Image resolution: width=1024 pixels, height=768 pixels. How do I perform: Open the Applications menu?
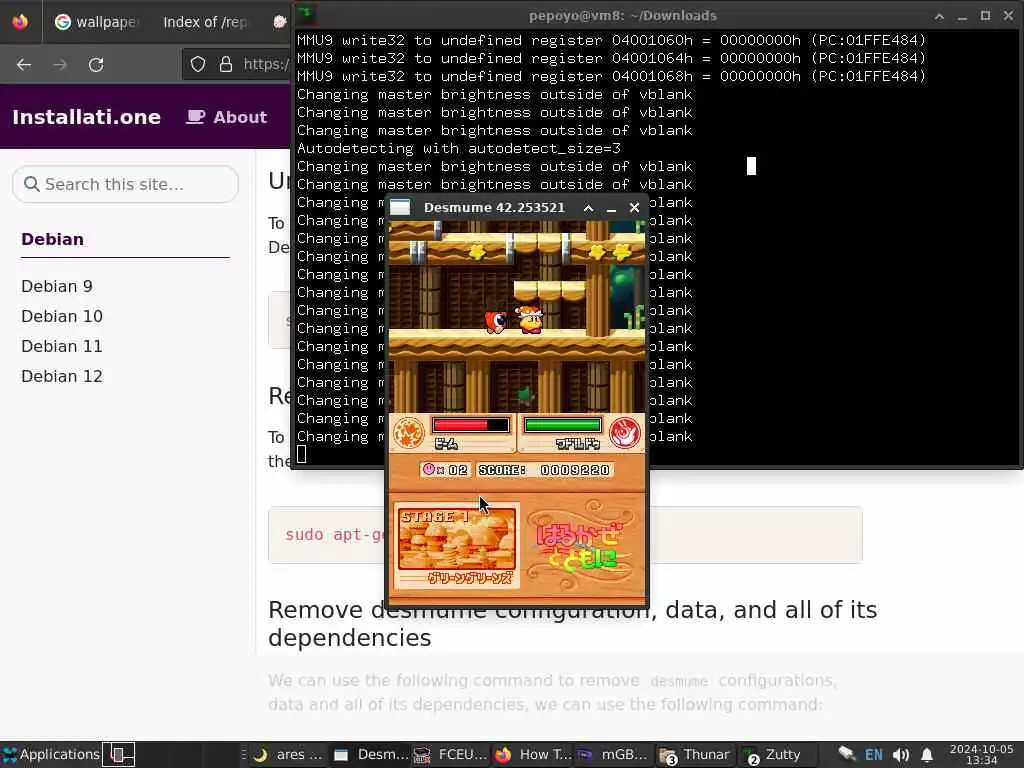pyautogui.click(x=50, y=754)
